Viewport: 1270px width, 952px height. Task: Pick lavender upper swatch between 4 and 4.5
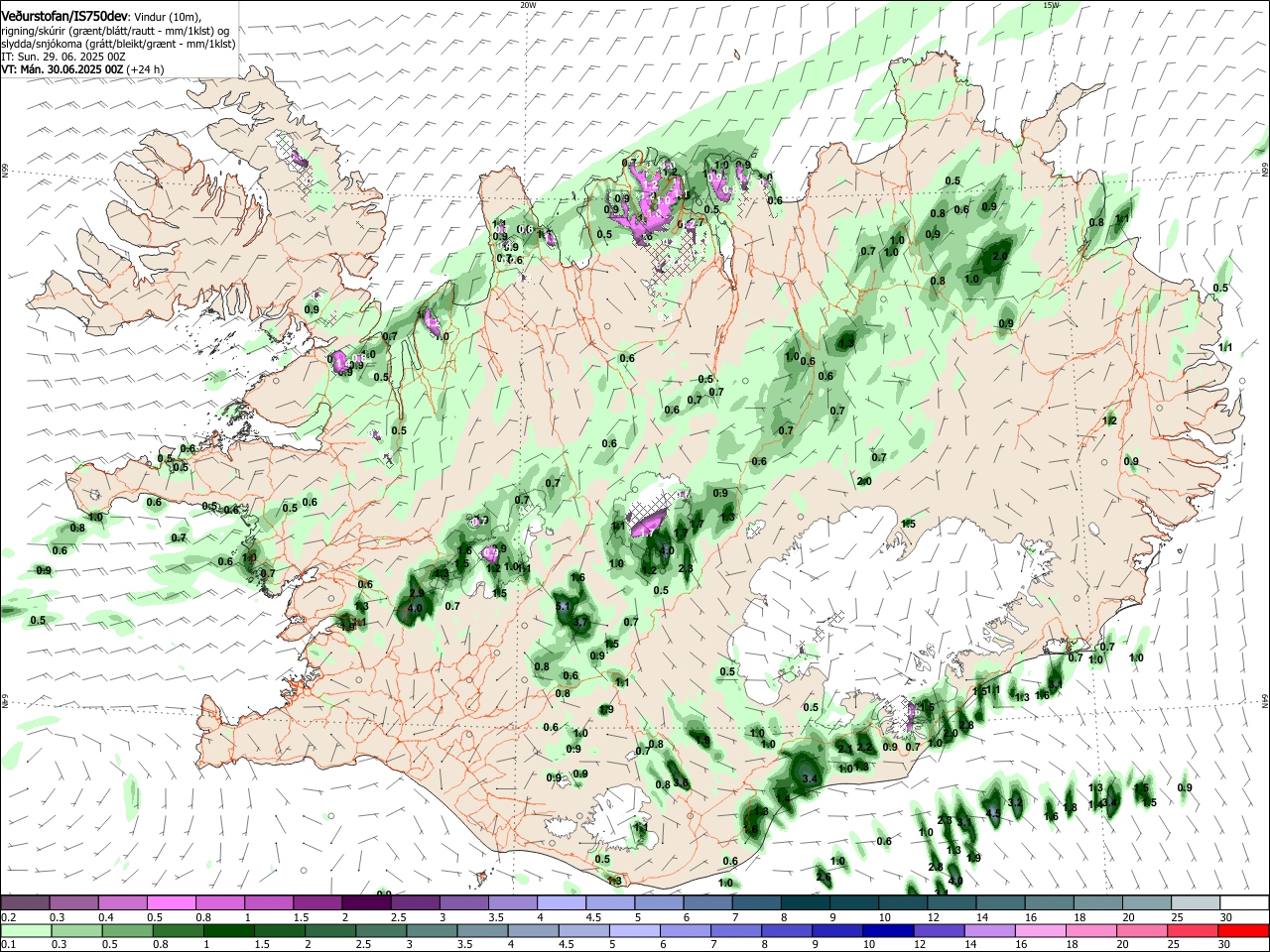point(561,902)
